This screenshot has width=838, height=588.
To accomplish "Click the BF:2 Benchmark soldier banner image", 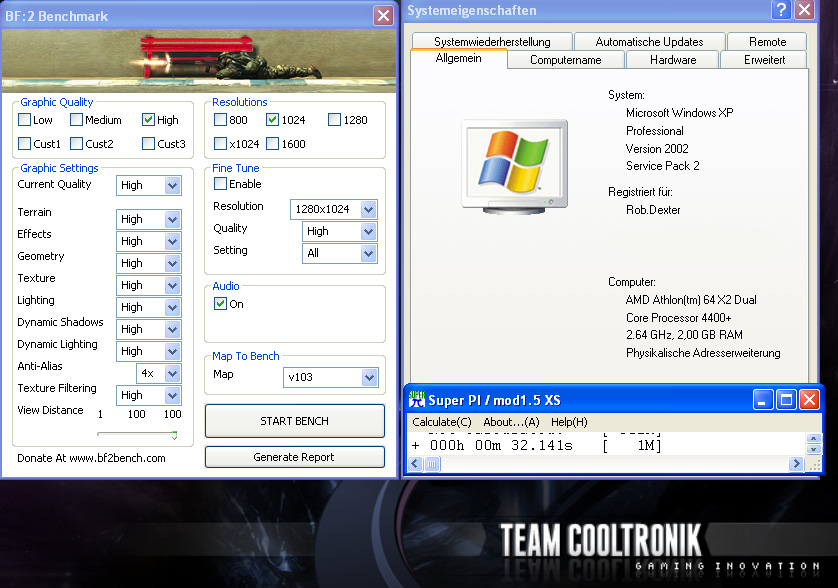I will coord(199,60).
